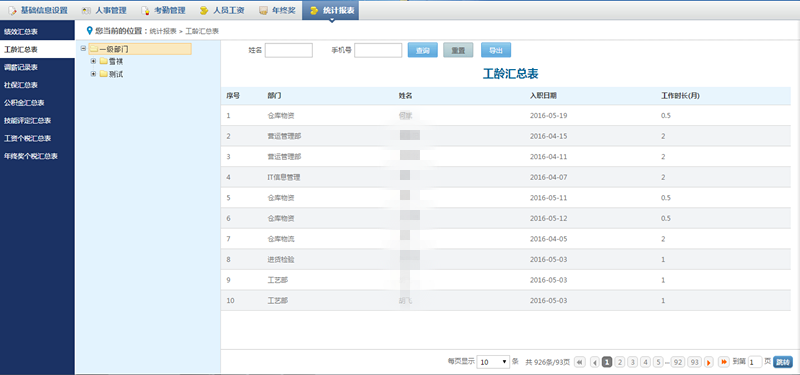
Task: Go to the first page with double-left arrow
Action: click(580, 362)
